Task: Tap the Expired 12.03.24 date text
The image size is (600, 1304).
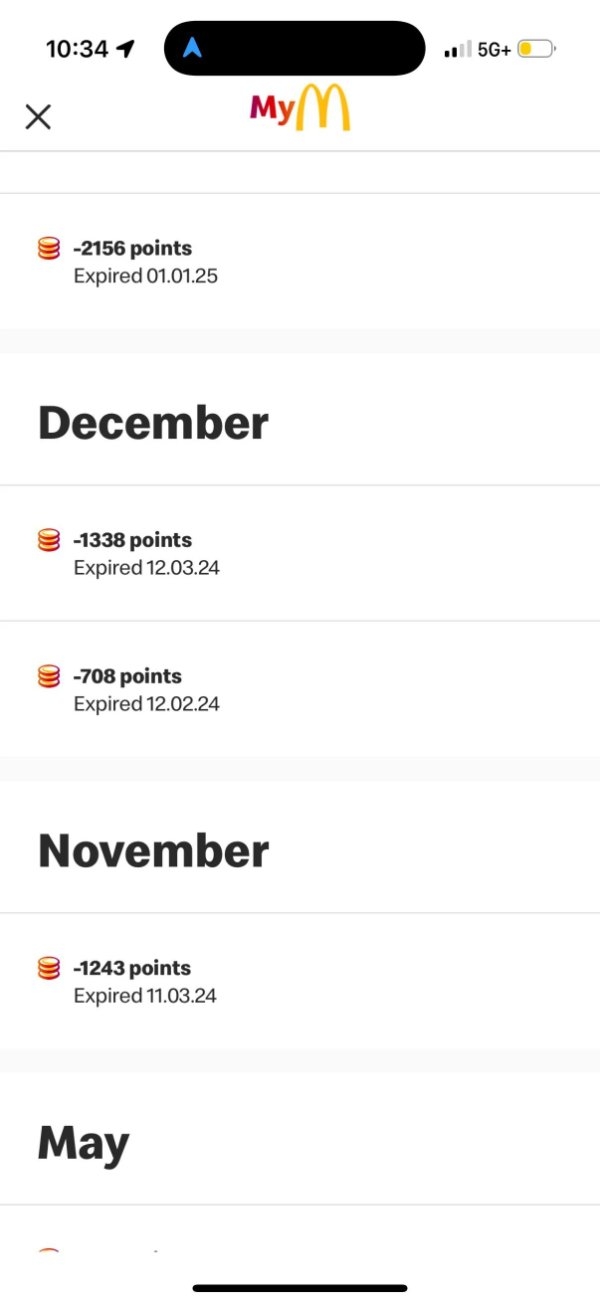Action: 146,568
